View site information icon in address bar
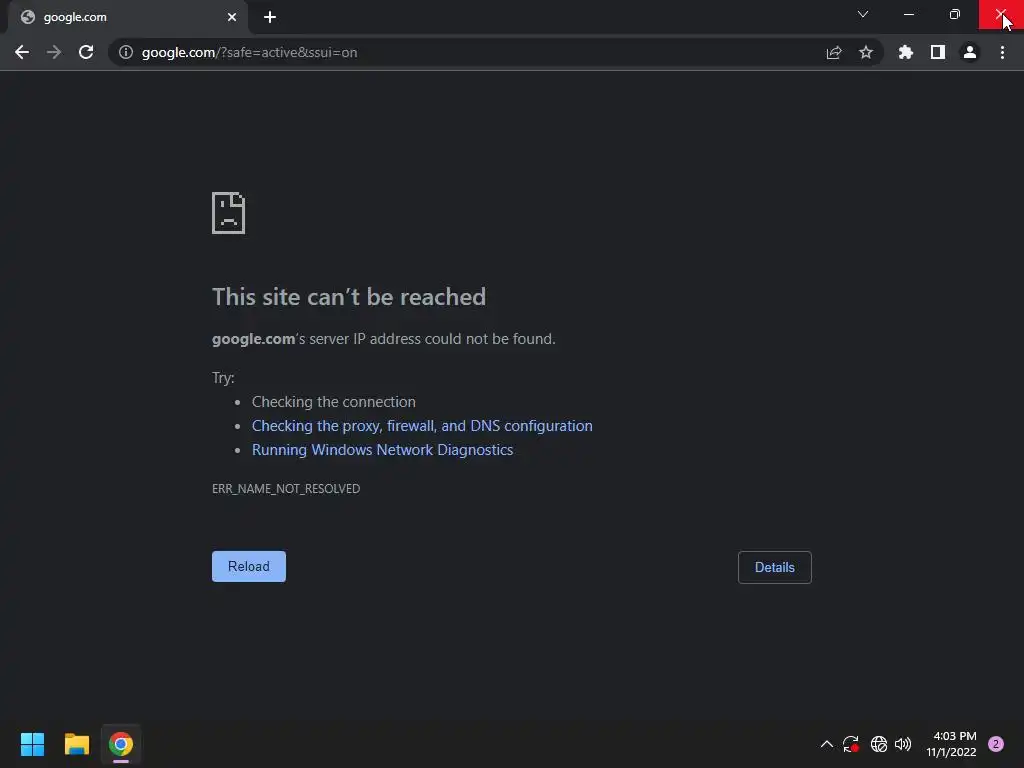 tap(126, 52)
